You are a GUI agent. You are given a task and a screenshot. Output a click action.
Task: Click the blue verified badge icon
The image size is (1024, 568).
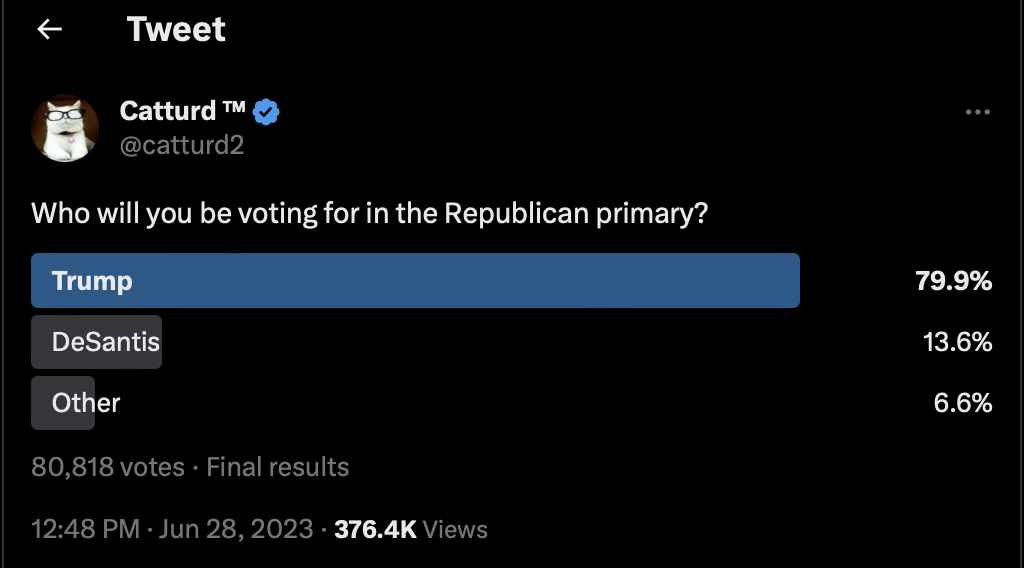[x=266, y=112]
